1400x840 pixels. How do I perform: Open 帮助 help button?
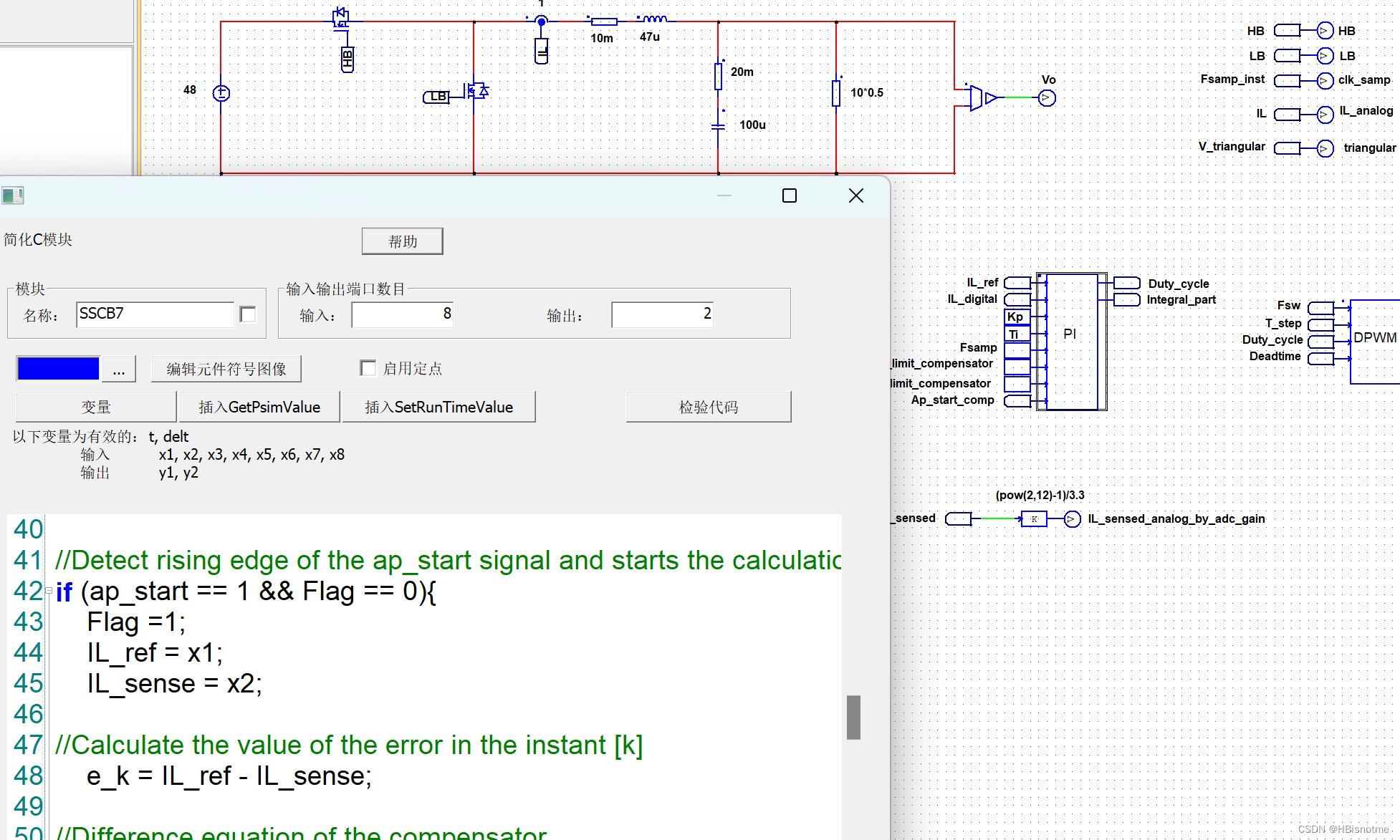[x=402, y=241]
